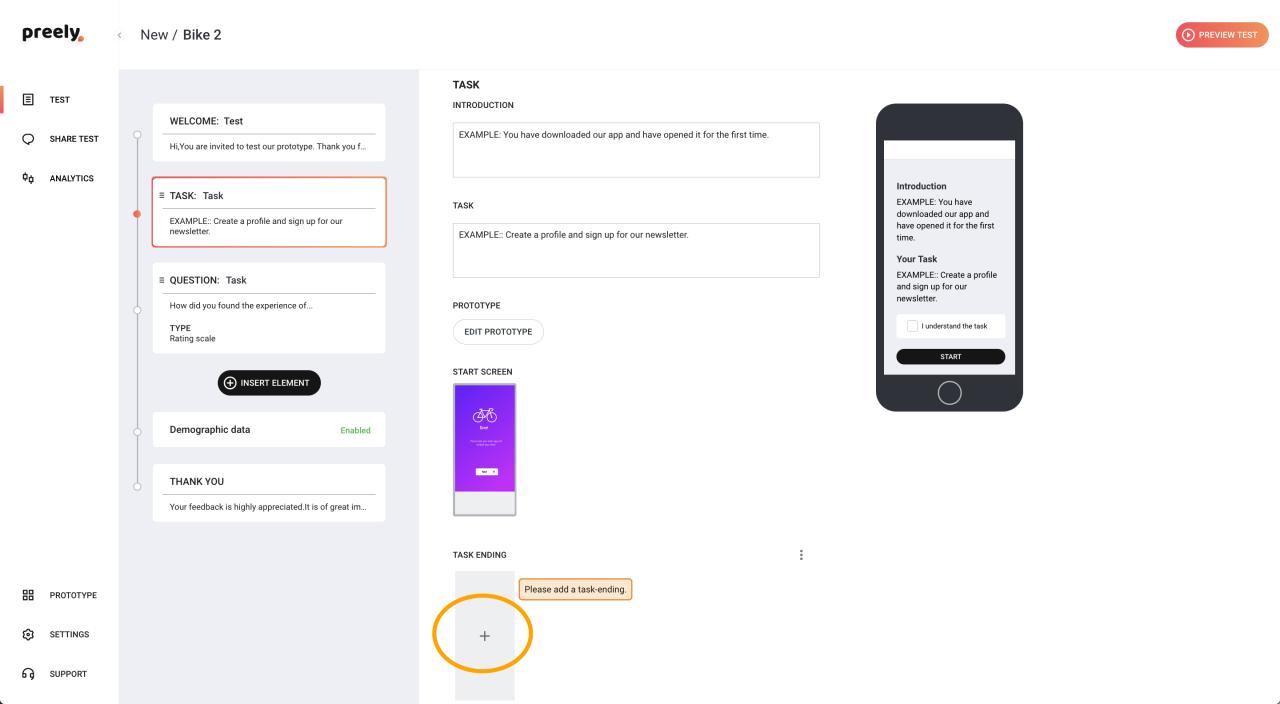
Task: Open the SUPPORT menu item
Action: point(68,674)
